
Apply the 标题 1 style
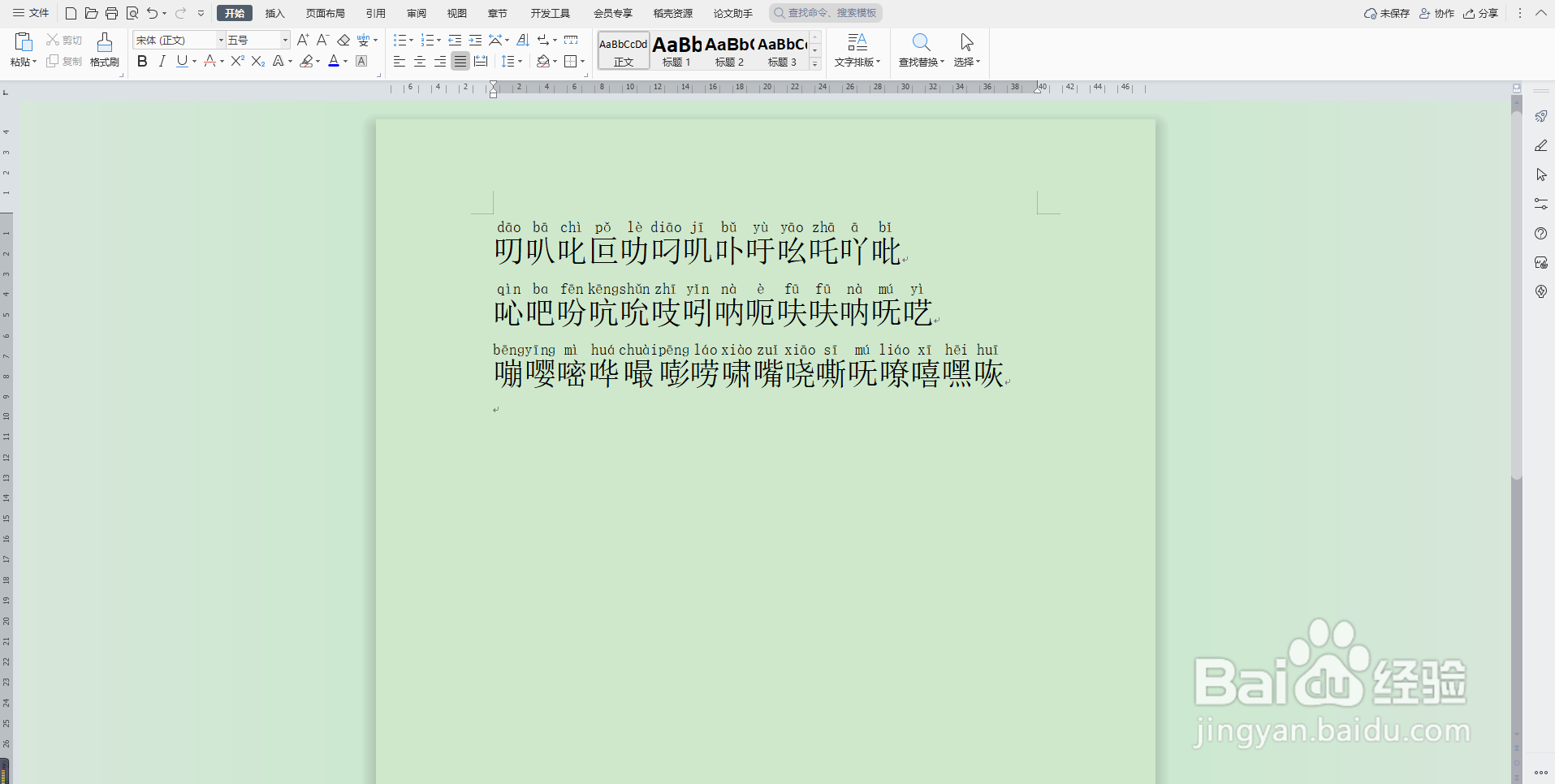click(x=676, y=50)
